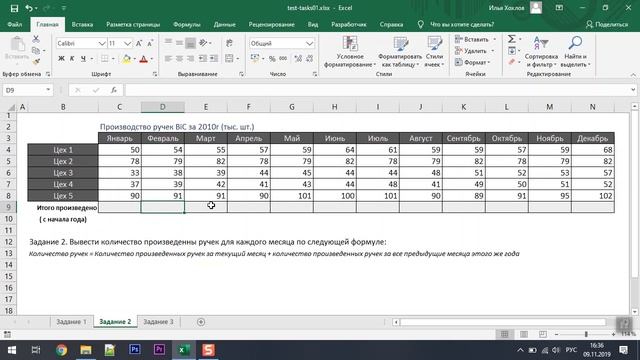Image resolution: width=640 pixels, height=360 pixels.
Task: Open the borders dropdown arrow
Action: click(x=113, y=59)
